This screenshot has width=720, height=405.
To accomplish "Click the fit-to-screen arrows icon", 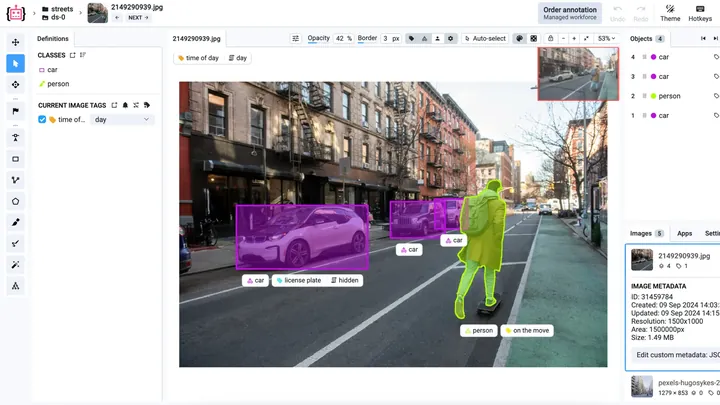I will click(586, 39).
